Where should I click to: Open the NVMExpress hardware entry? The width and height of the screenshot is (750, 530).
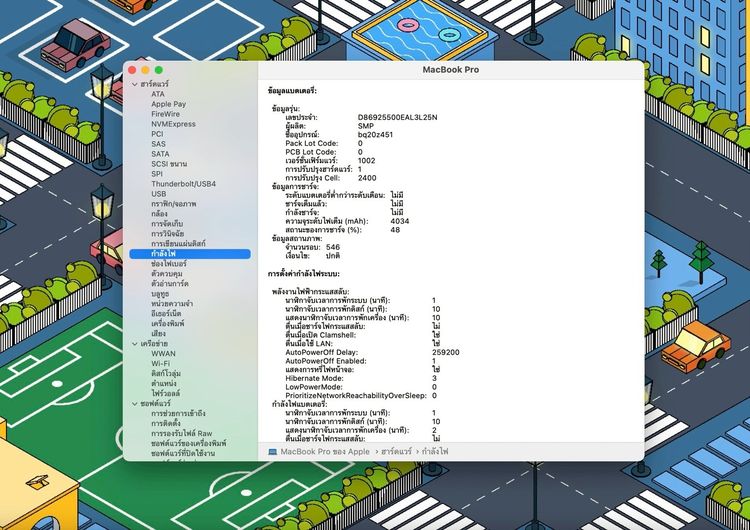coord(173,124)
